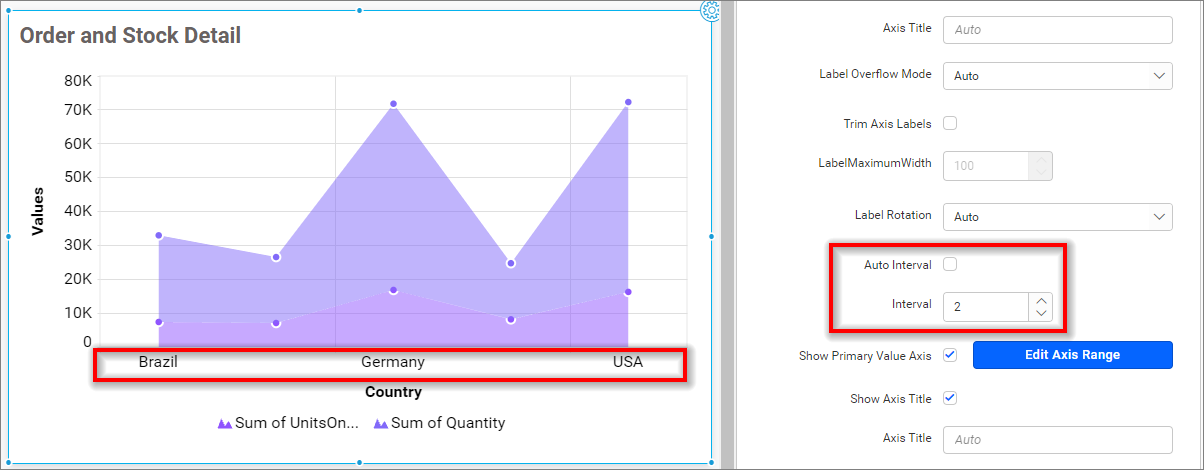Click the Sum of Quantity legend icon

point(381,424)
